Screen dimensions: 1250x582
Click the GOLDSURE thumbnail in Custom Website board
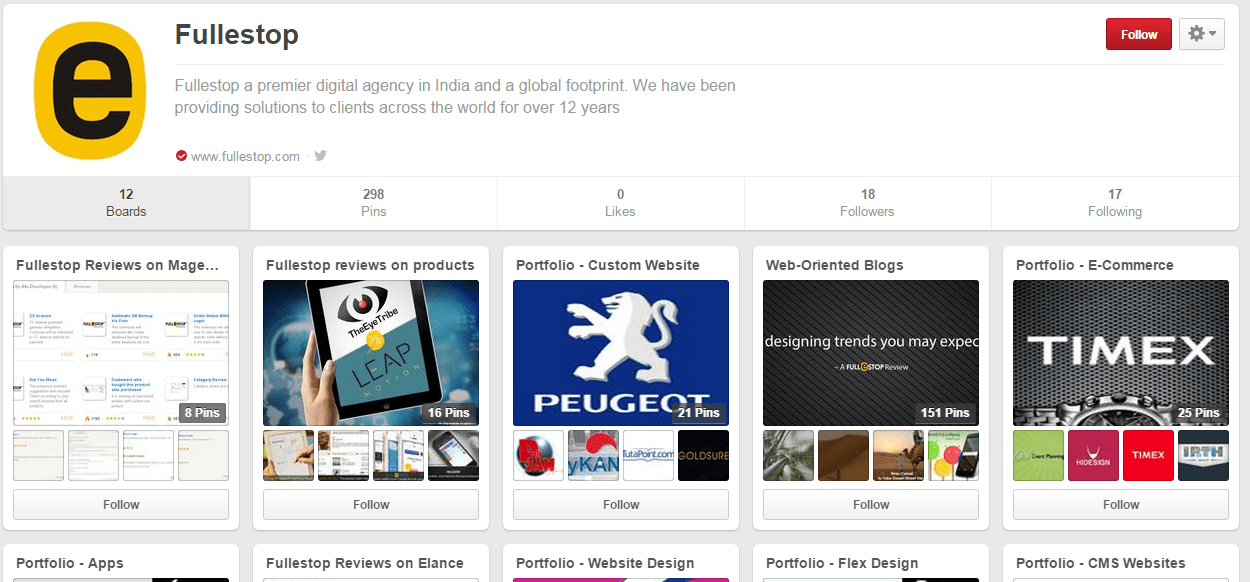click(703, 455)
